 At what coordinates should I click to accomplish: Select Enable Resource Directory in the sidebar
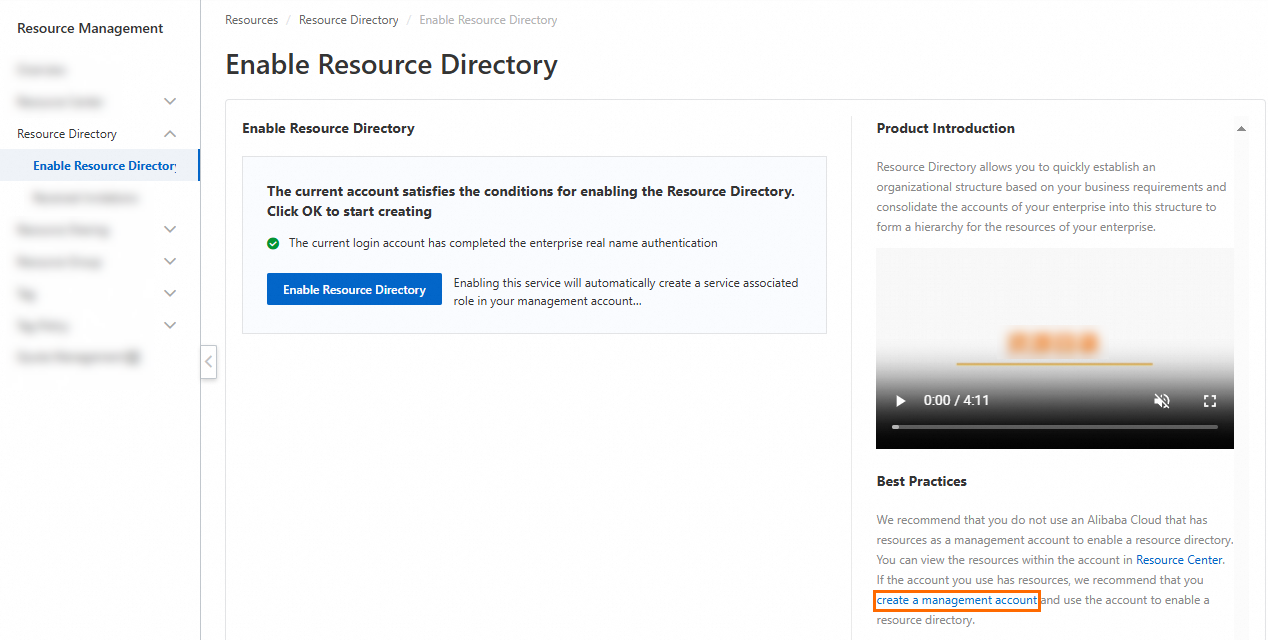(x=104, y=166)
